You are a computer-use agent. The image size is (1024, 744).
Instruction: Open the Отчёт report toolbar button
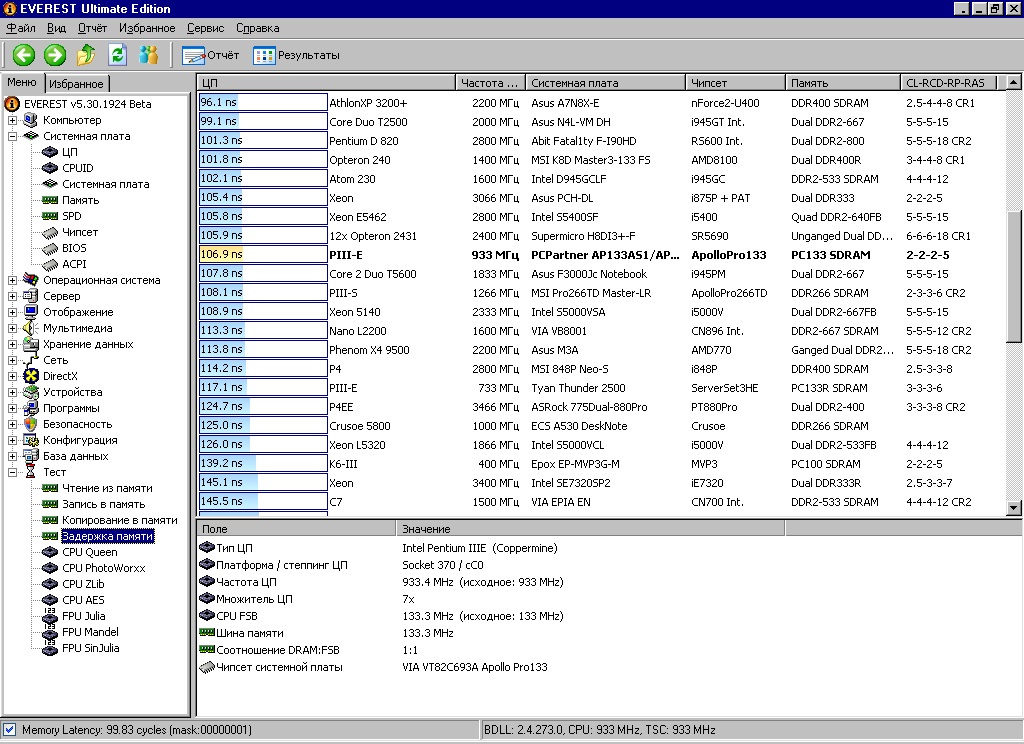click(x=210, y=56)
